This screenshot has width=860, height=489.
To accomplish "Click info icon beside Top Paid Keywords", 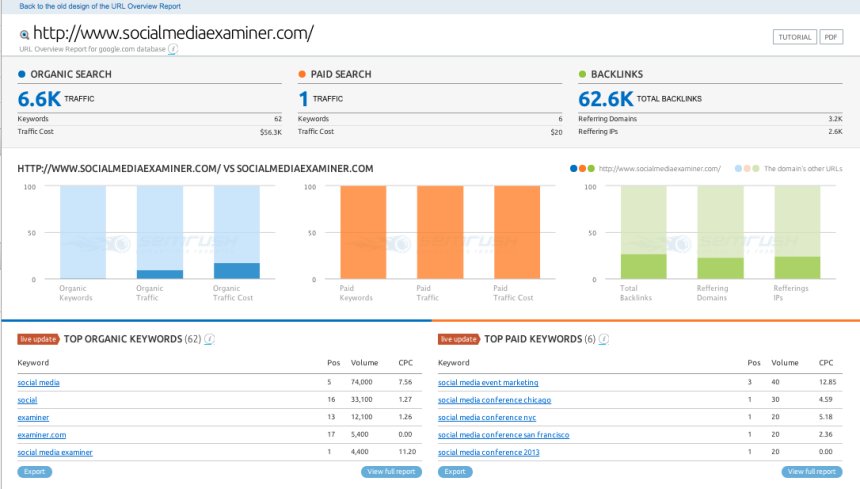I will point(604,339).
